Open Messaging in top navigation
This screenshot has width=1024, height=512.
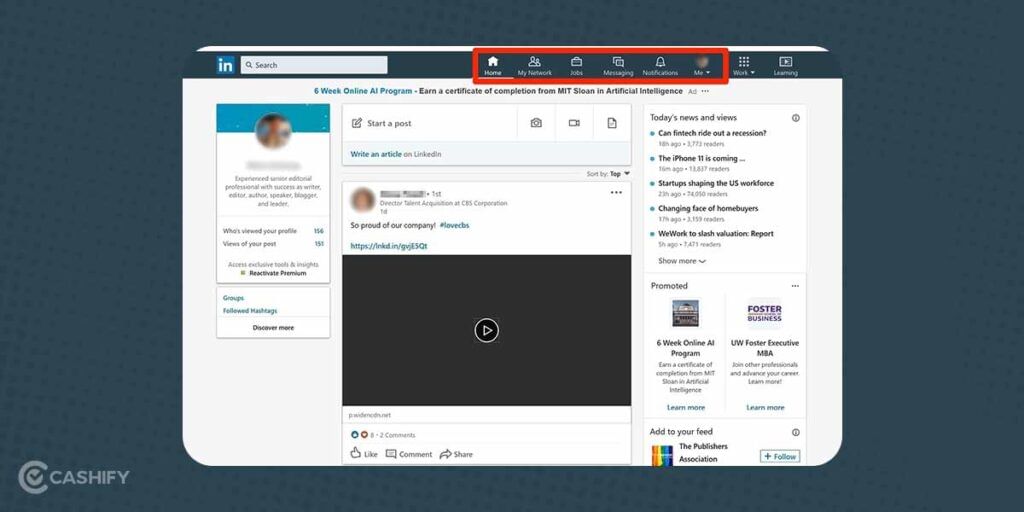(x=618, y=66)
